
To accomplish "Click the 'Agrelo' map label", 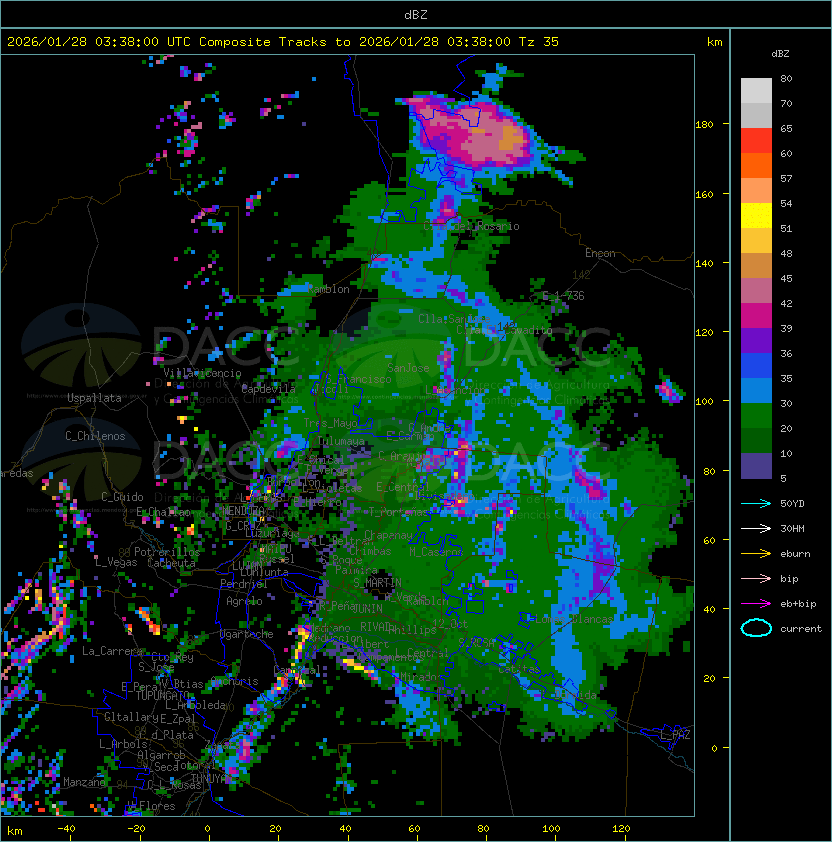I will 244,601.
